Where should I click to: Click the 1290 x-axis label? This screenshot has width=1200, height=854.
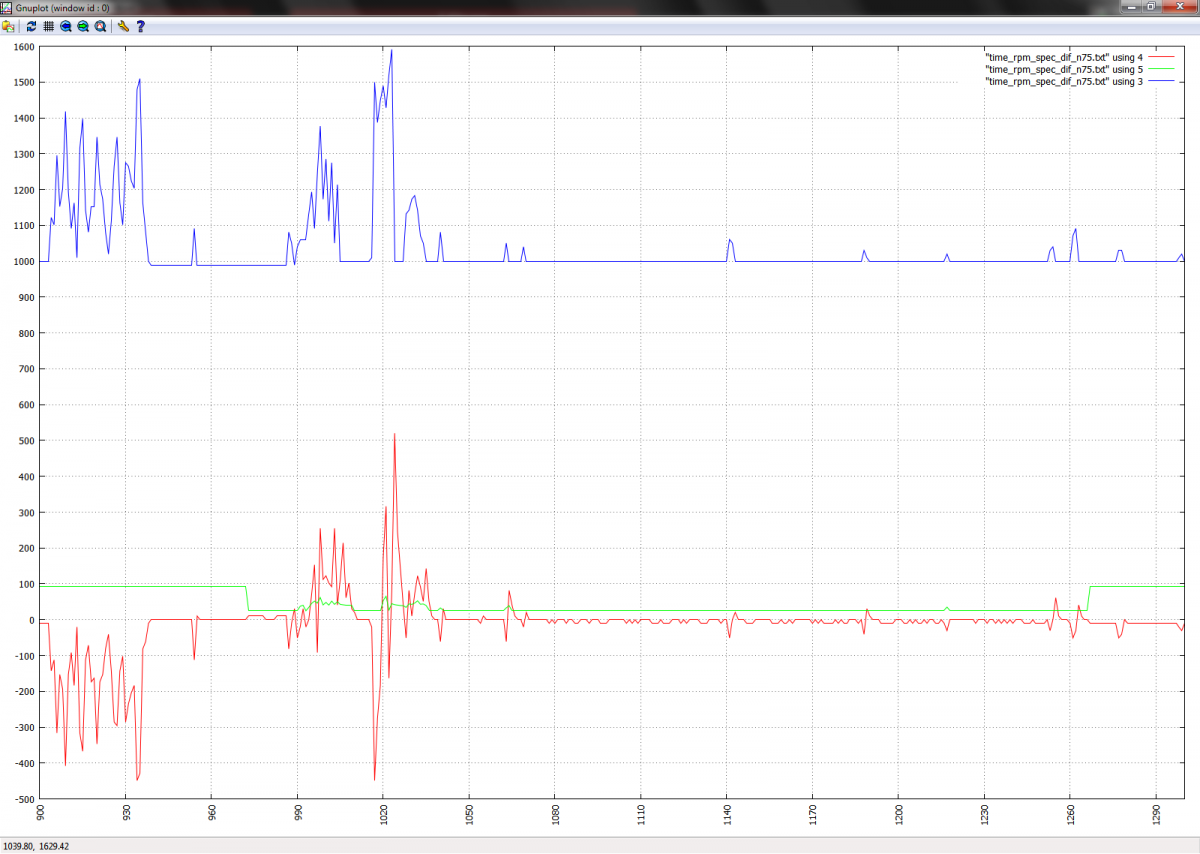(1157, 816)
